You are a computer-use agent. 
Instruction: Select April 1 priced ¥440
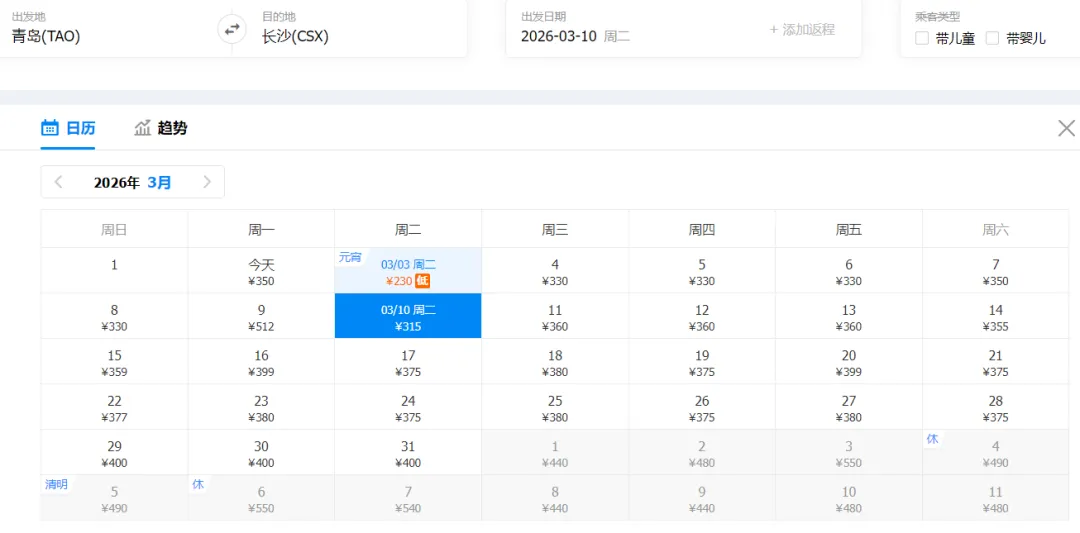pos(555,452)
